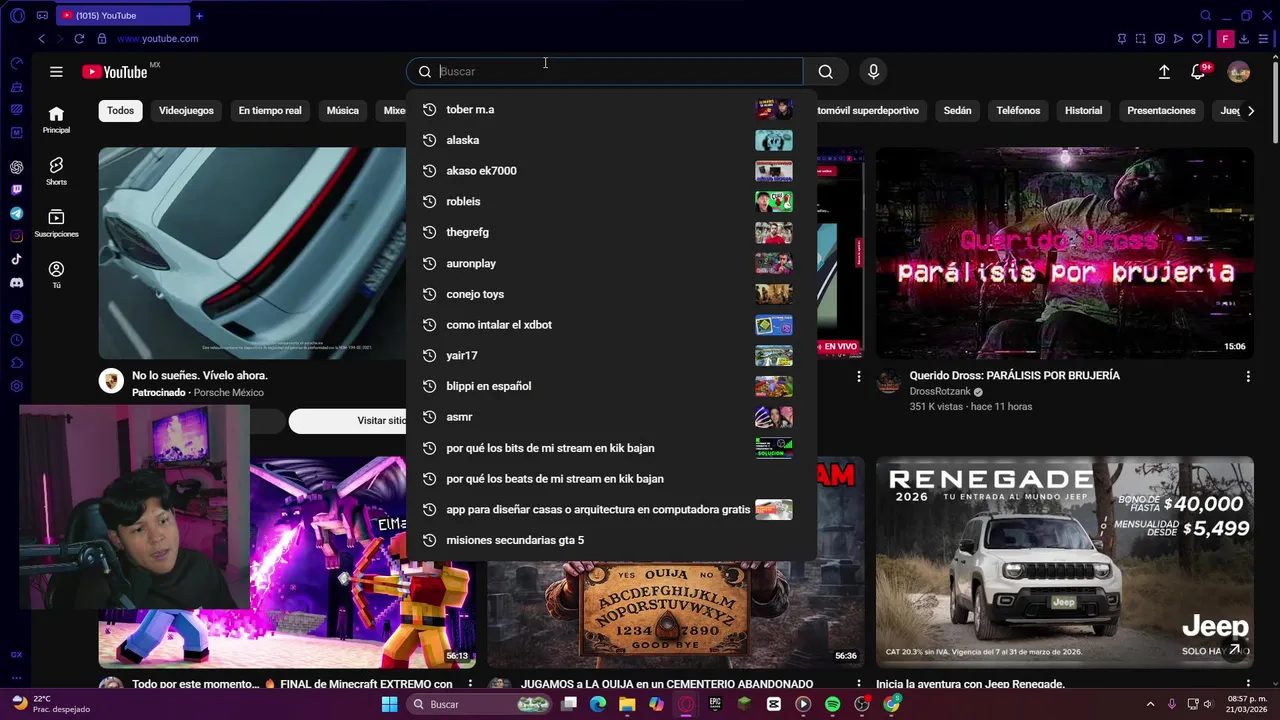Screen dimensions: 1280x720
Task: Open browser history clock in the Opera sidebar
Action: point(17,340)
